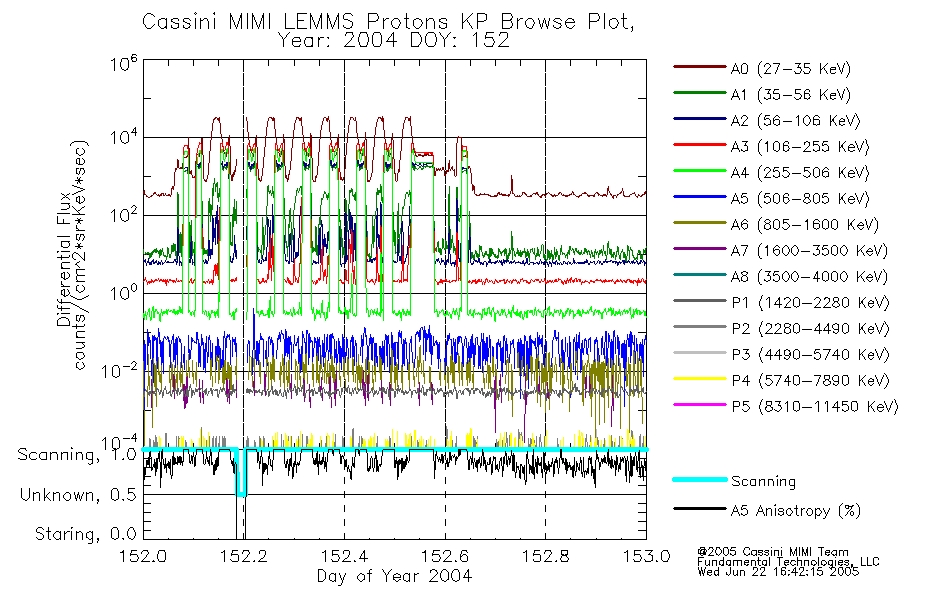Click the 153.0 x-axis tick label

[x=646, y=556]
